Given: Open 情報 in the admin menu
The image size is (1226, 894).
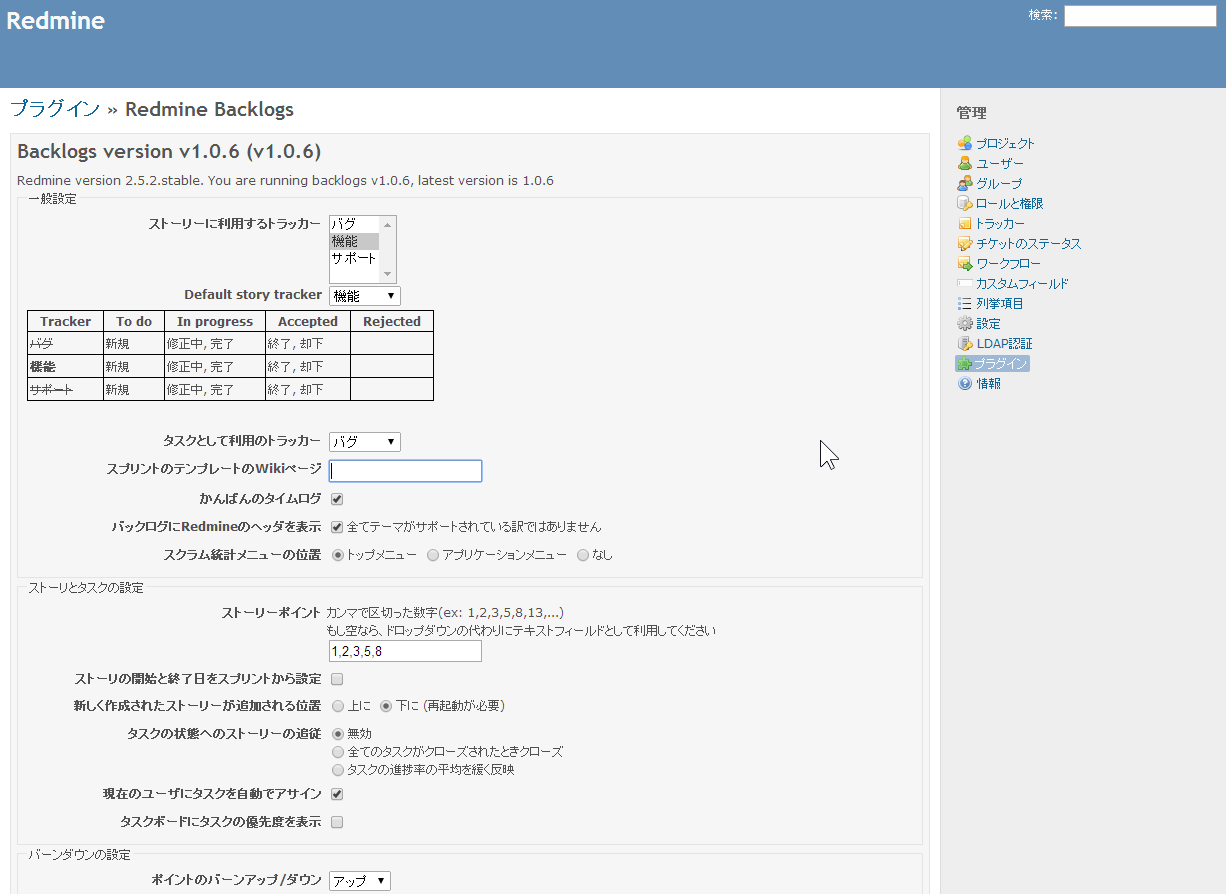Looking at the screenshot, I should 988,383.
